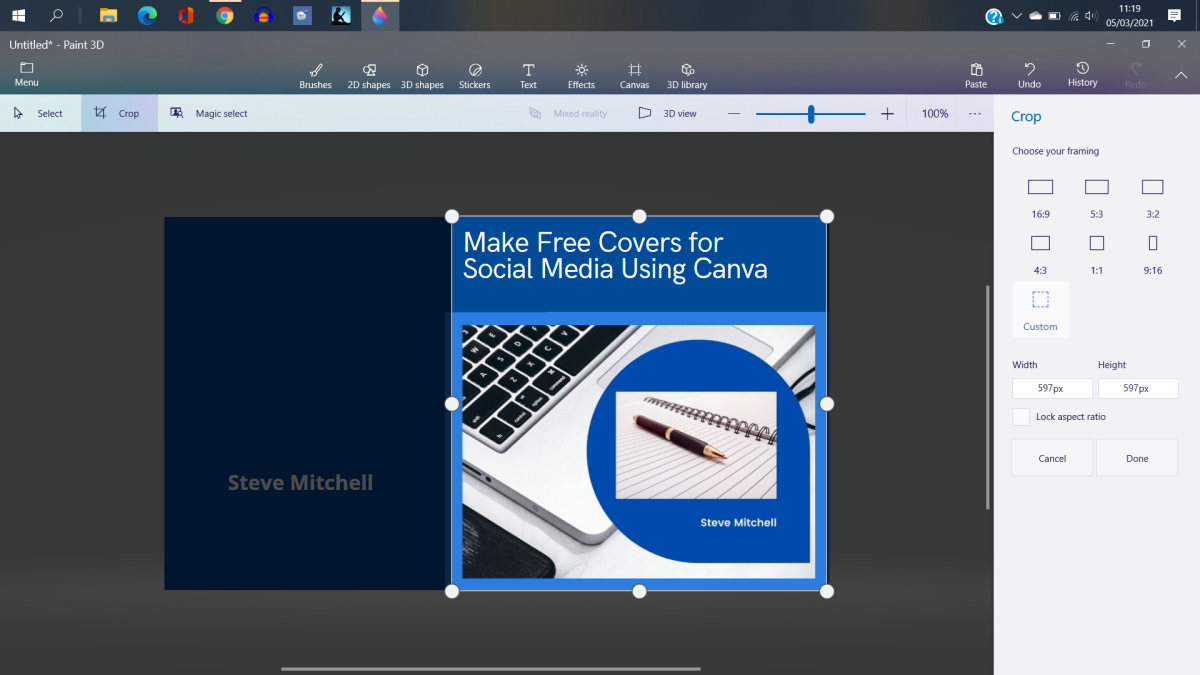
Task: Open the Menu
Action: tap(26, 74)
